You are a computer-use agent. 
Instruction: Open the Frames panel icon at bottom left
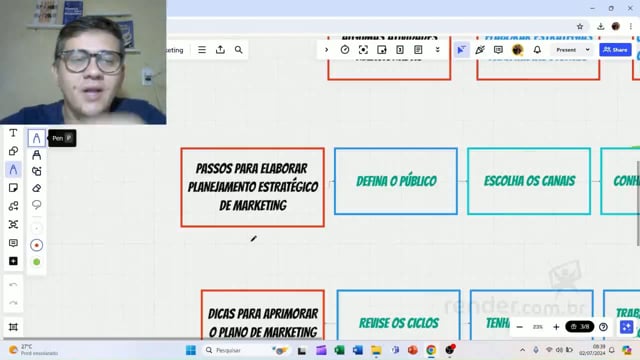click(13, 327)
